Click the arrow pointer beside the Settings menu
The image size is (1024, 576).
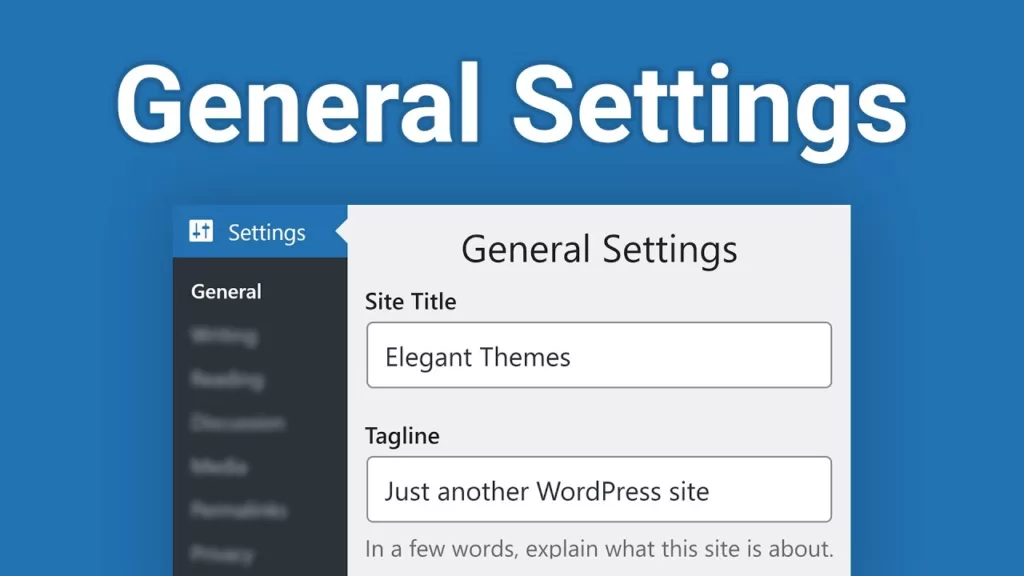[x=341, y=232]
